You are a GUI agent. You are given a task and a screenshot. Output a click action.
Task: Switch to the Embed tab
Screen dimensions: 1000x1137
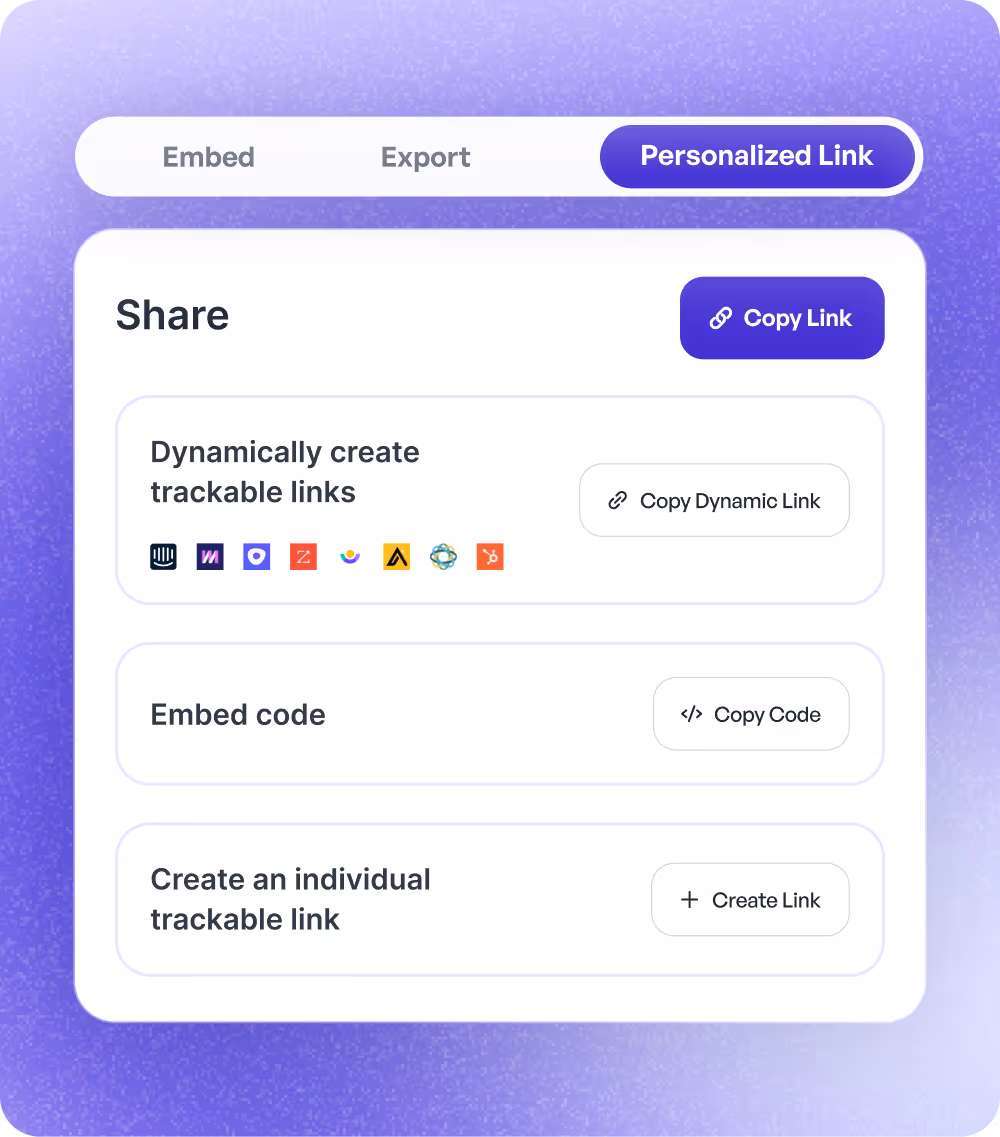pos(208,157)
